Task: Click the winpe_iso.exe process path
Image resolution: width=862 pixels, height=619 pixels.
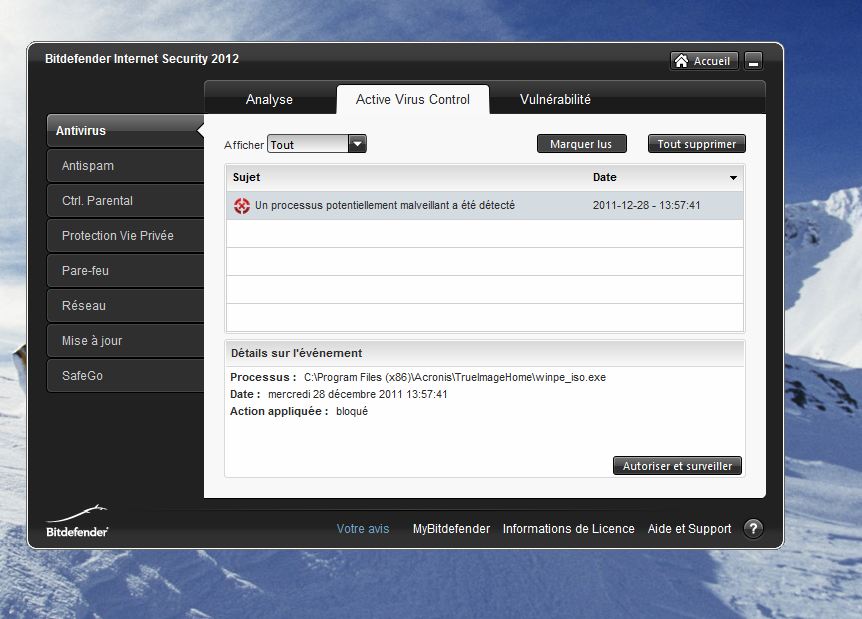Action: (x=455, y=378)
